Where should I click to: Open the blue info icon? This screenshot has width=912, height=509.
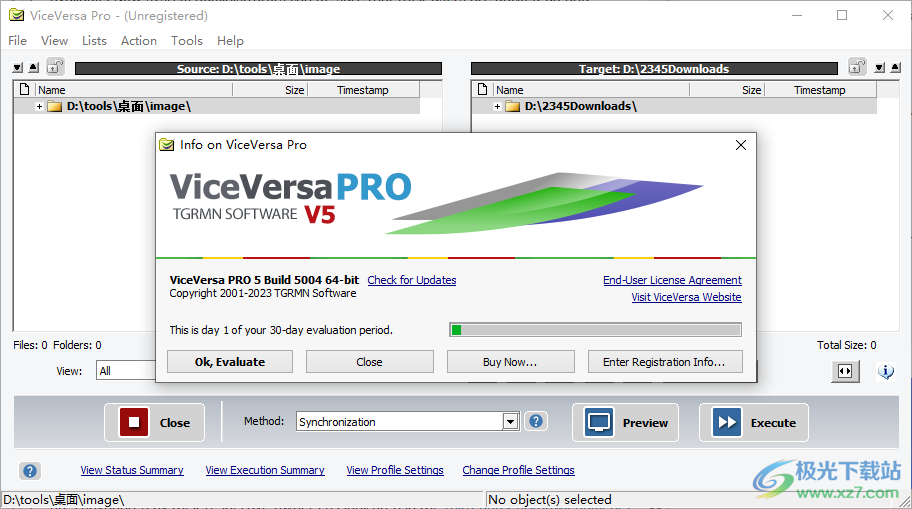pos(886,371)
